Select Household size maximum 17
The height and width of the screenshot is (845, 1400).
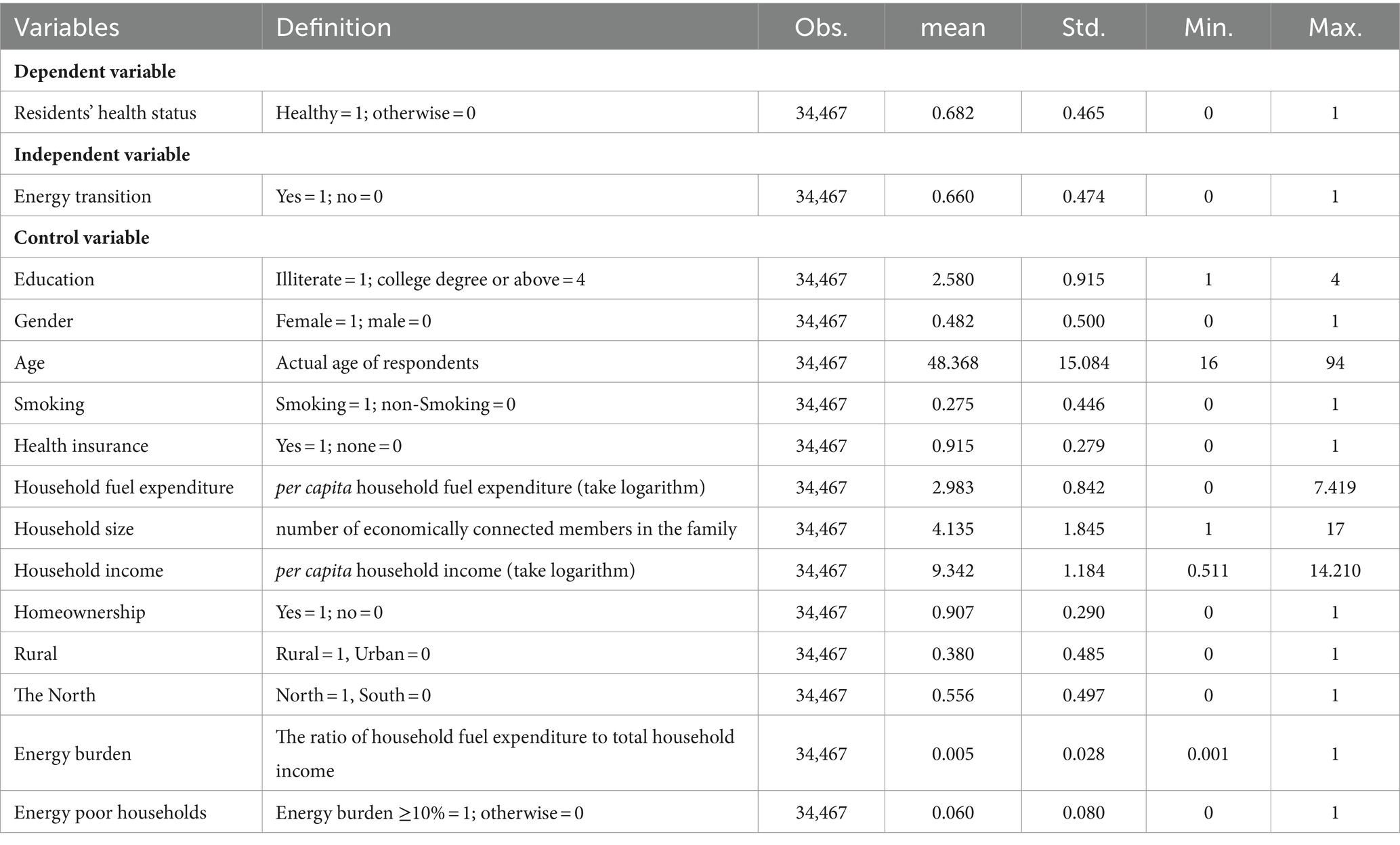coord(1335,529)
